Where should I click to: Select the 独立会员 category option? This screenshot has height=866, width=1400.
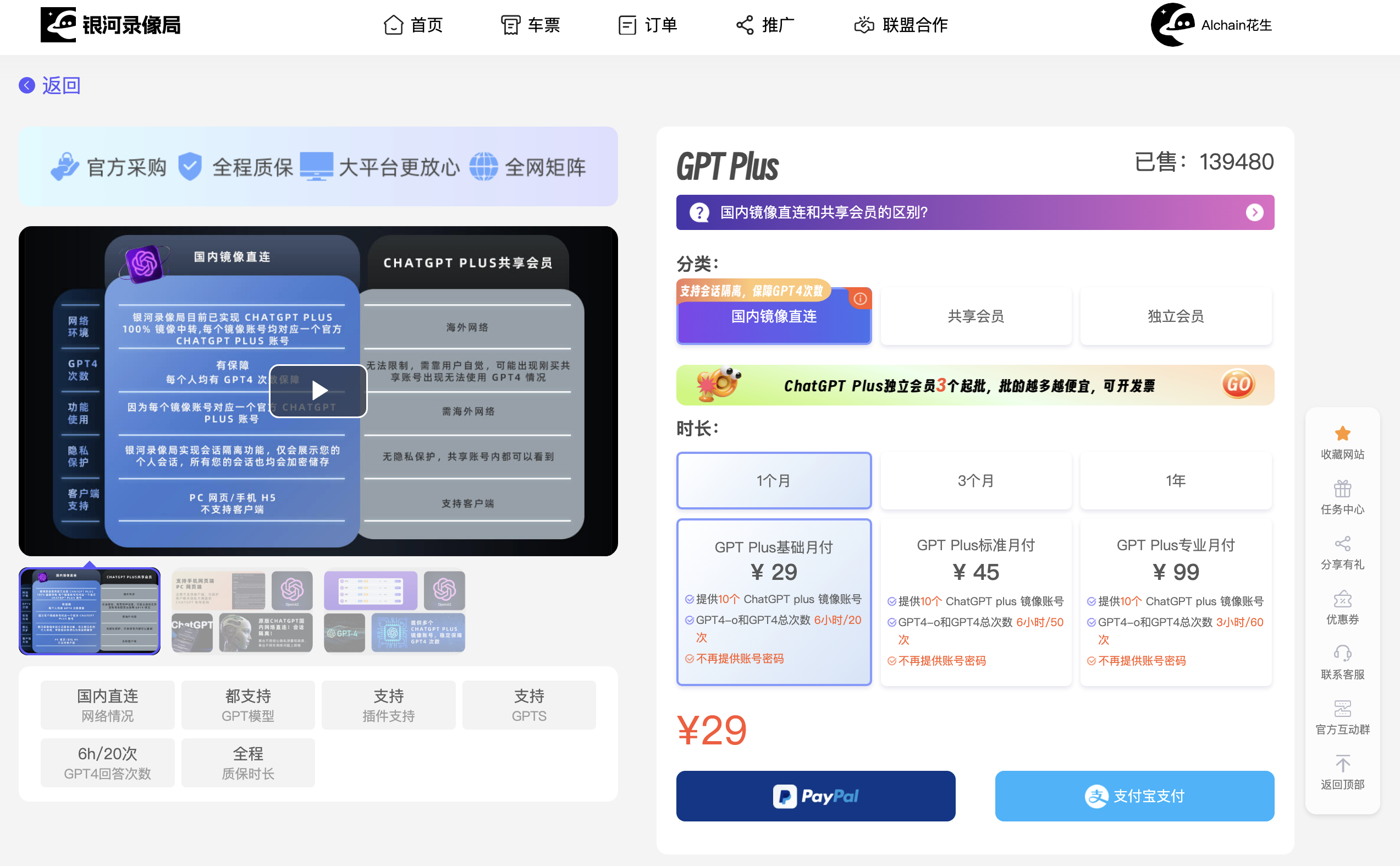[1176, 316]
